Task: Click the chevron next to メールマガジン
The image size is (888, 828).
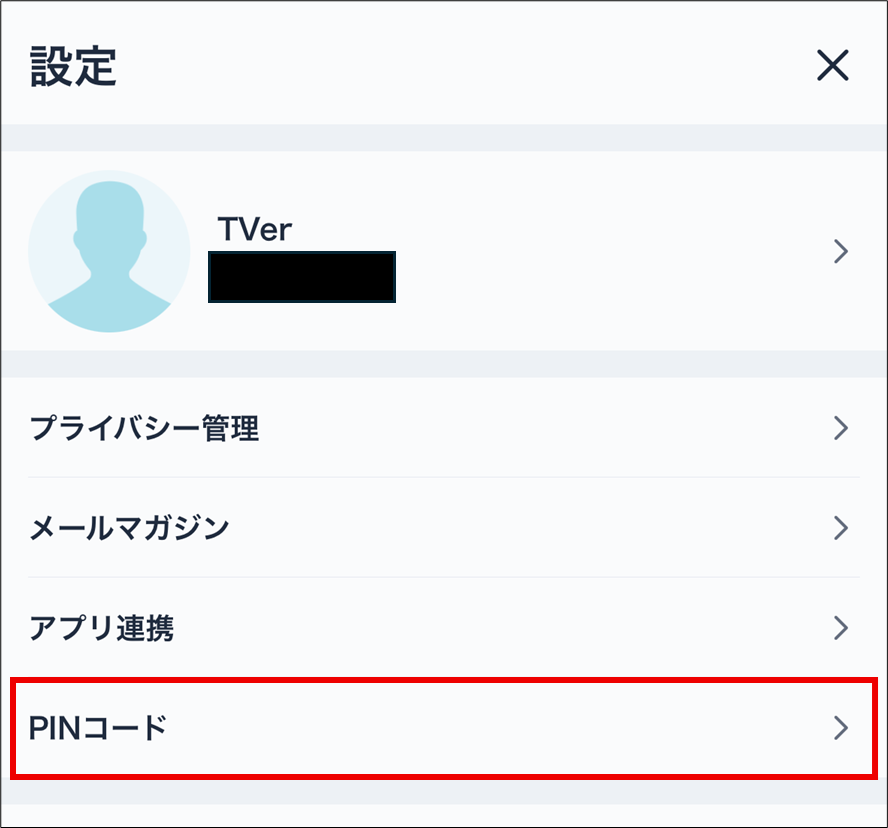Action: pos(840,528)
